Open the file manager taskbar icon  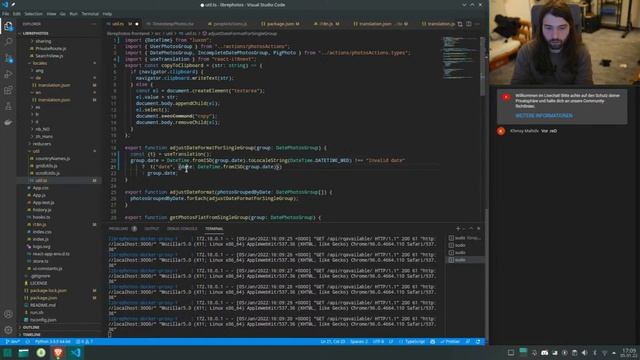tap(24, 353)
